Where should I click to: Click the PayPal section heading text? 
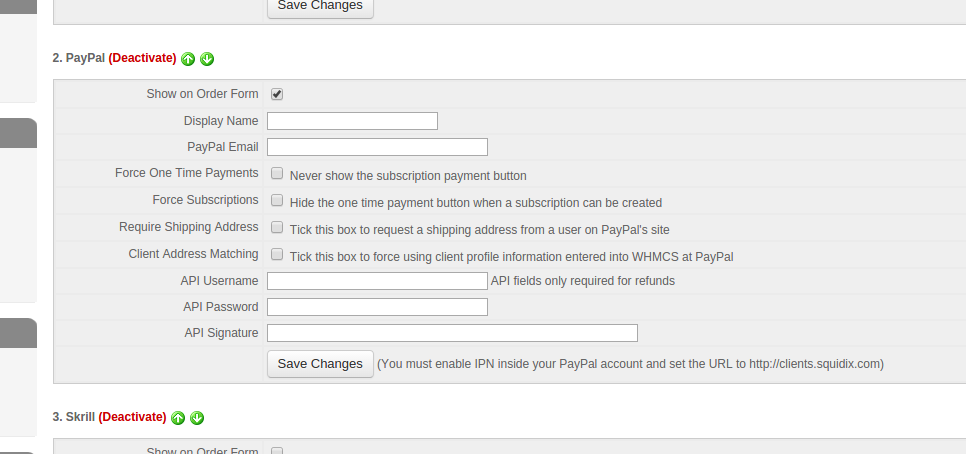coord(85,58)
